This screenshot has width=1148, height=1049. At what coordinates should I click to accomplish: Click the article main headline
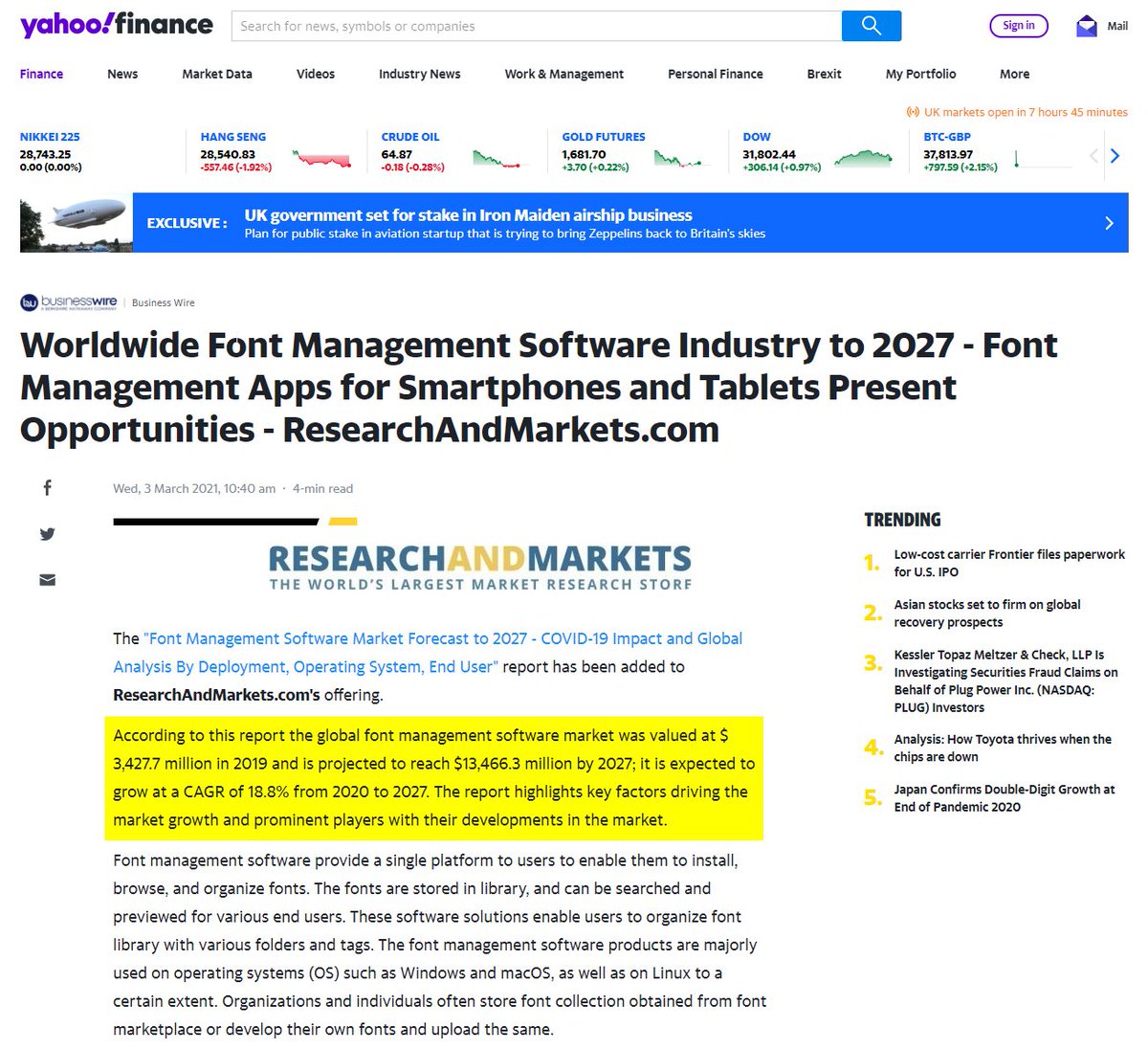[x=539, y=387]
